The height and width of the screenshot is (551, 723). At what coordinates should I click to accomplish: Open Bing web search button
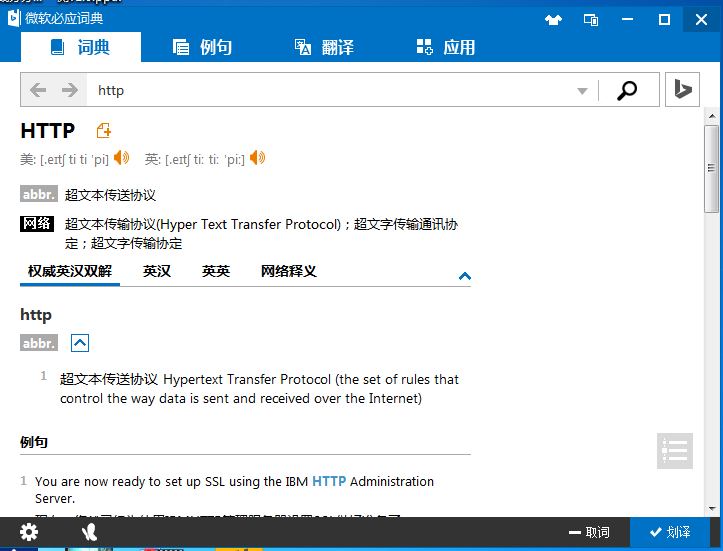click(x=682, y=89)
